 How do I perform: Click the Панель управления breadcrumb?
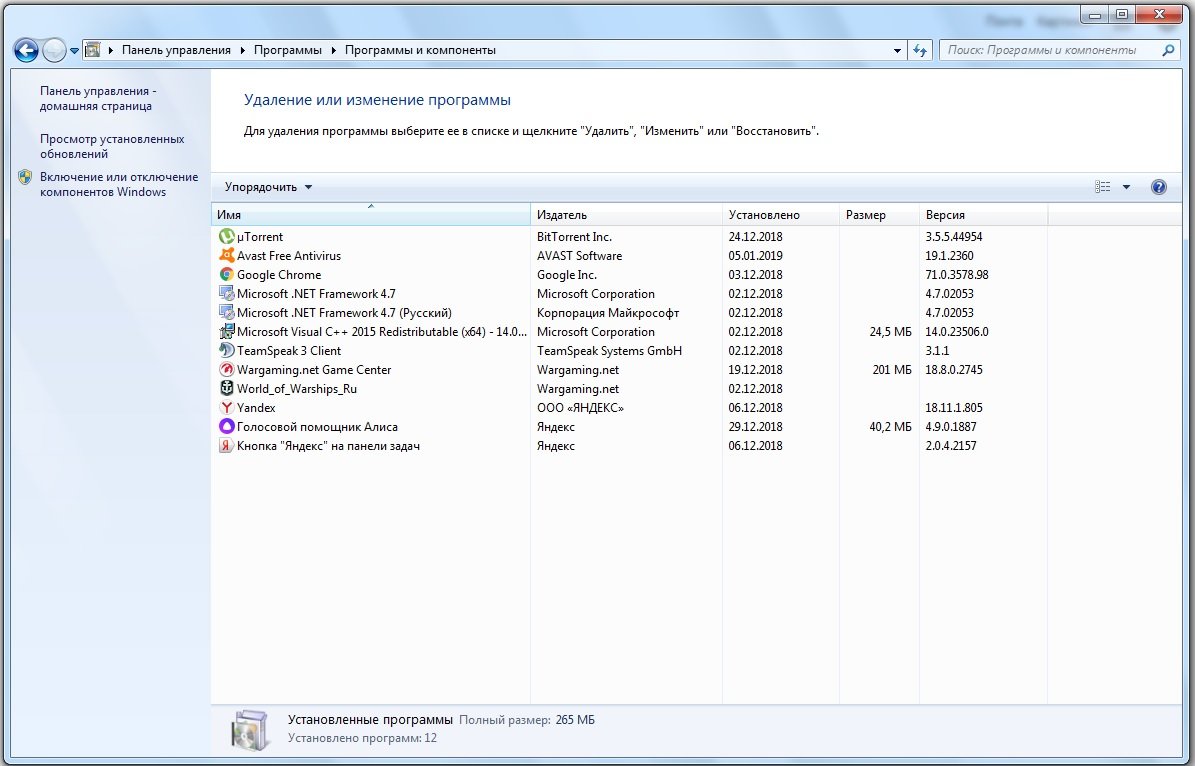(176, 50)
